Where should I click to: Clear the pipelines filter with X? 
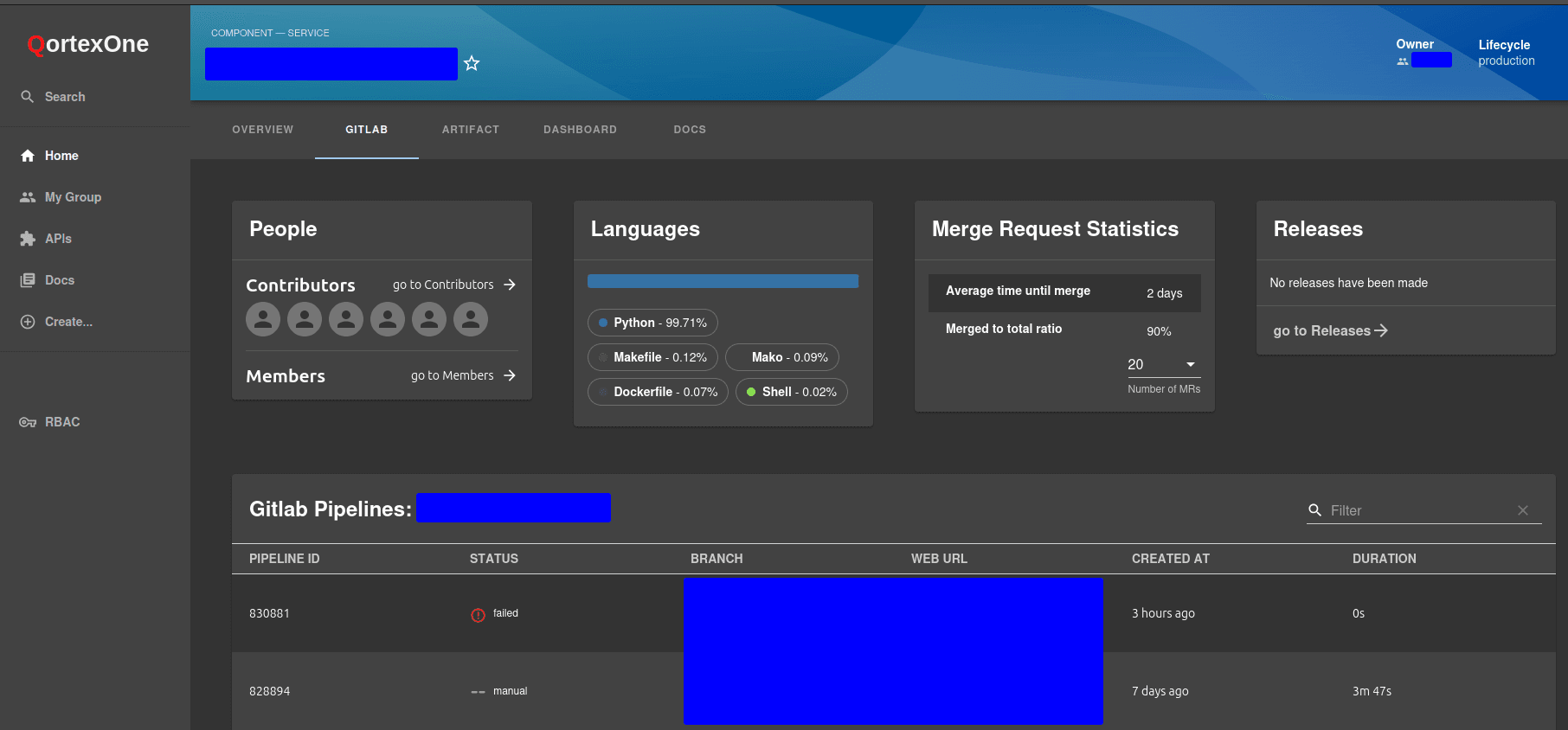1523,510
